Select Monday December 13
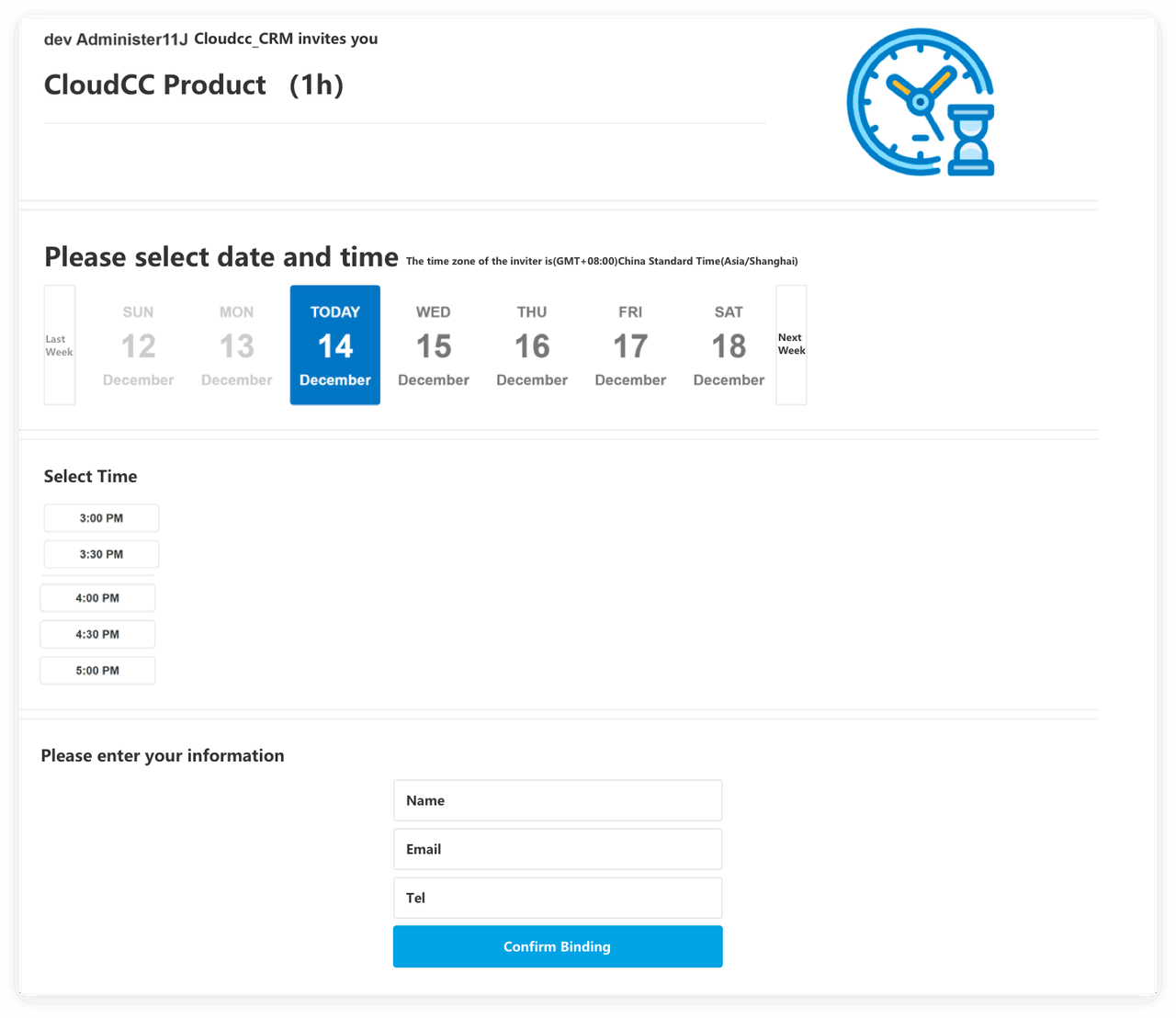This screenshot has width=1176, height=1018. tap(236, 345)
